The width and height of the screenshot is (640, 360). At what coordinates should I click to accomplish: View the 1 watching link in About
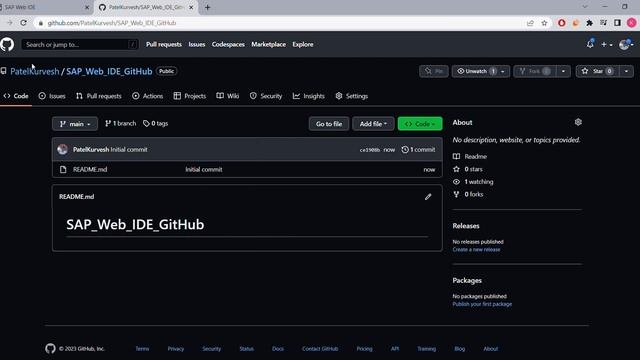point(473,182)
